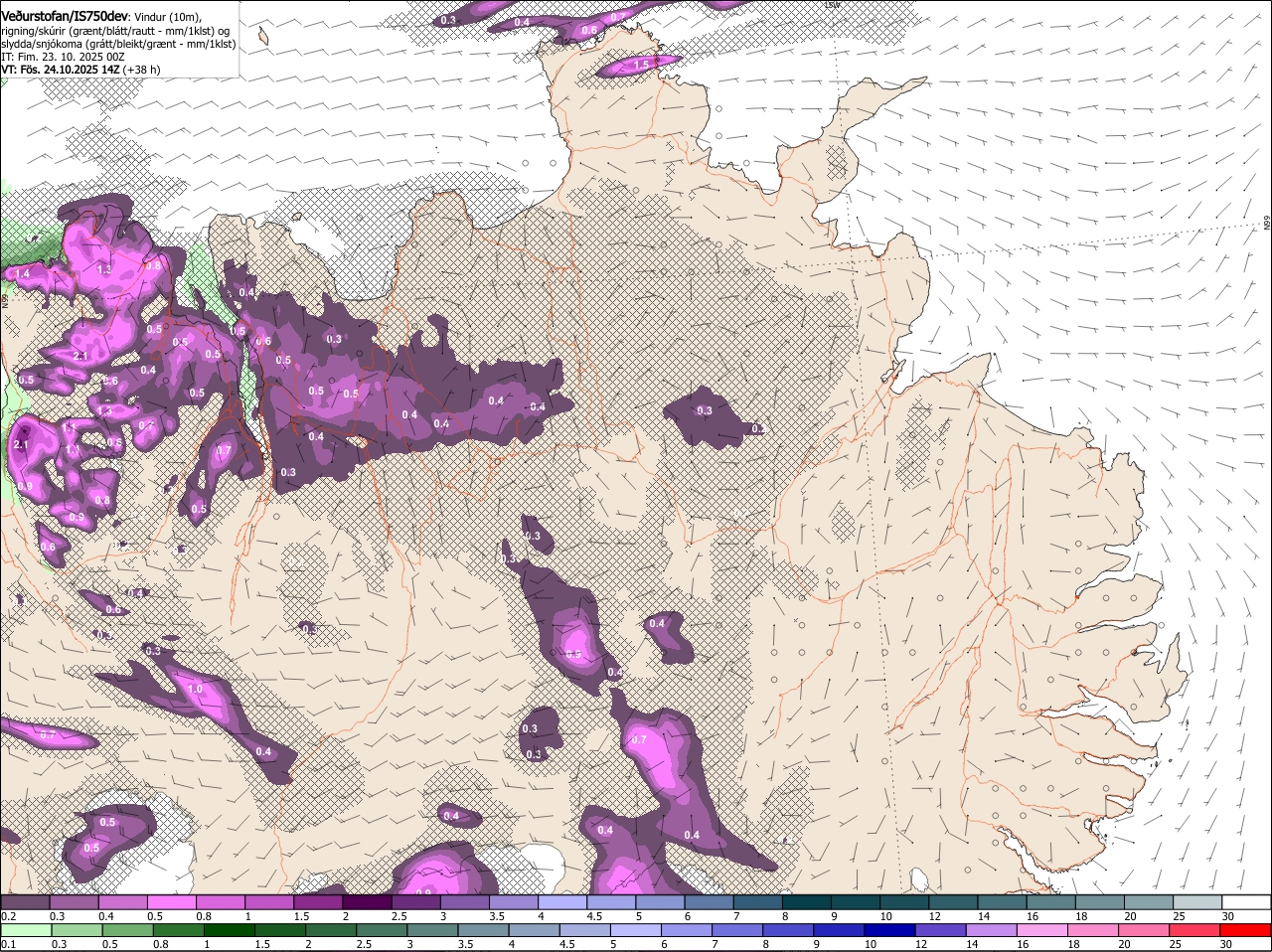Click the '16' label in the top legend row
This screenshot has height=952, width=1272.
tap(1033, 916)
